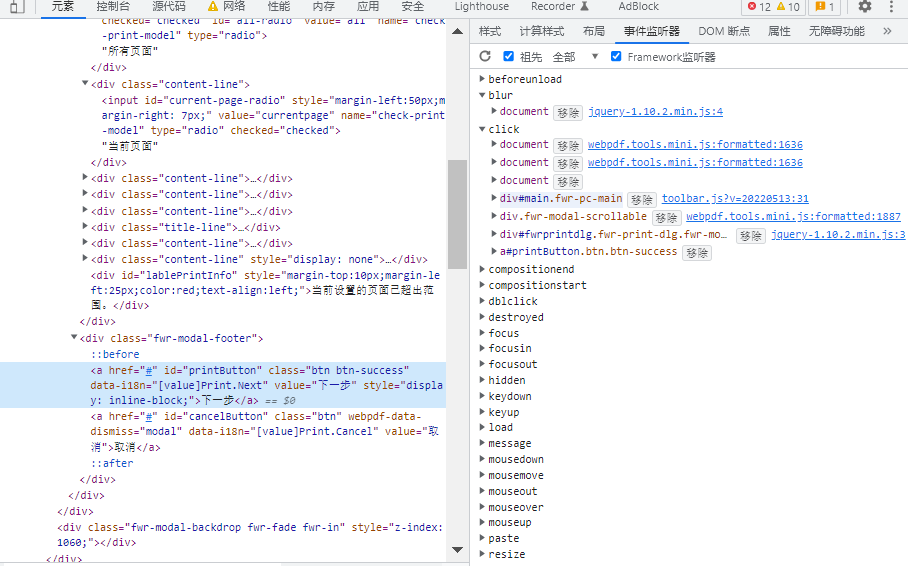Expand the div#main.fwr-pc-main listener
908x566 pixels.
(494, 198)
